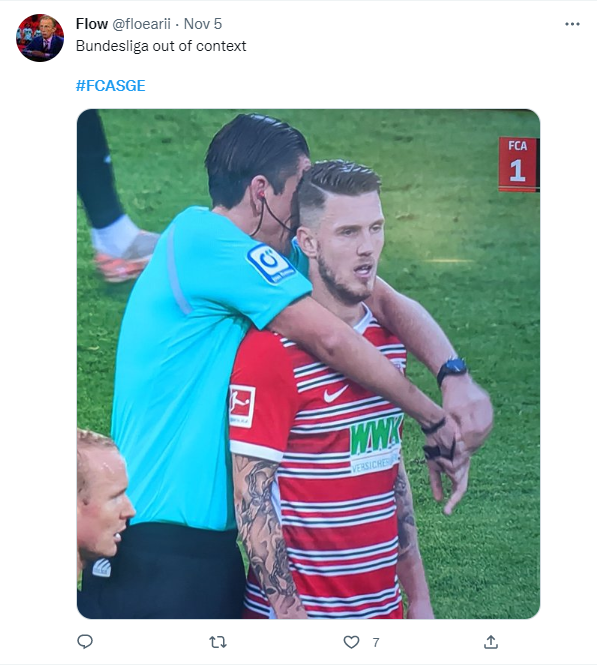The height and width of the screenshot is (666, 597).
Task: Open the share upload-arrow icon
Action: pos(490,641)
